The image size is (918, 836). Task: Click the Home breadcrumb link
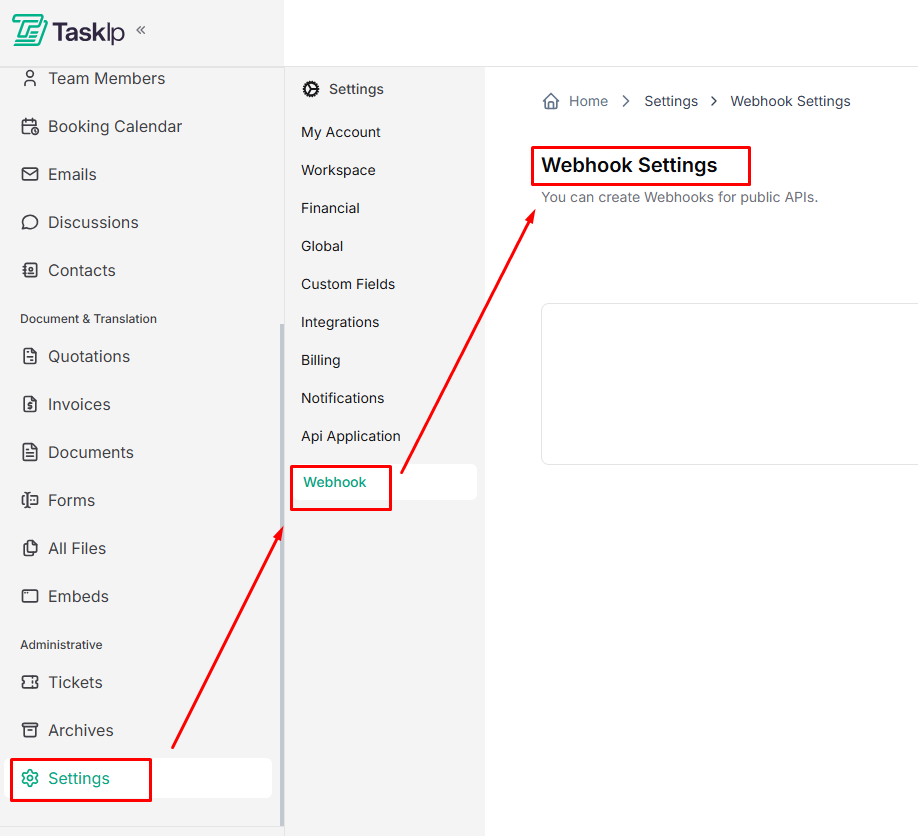click(588, 100)
